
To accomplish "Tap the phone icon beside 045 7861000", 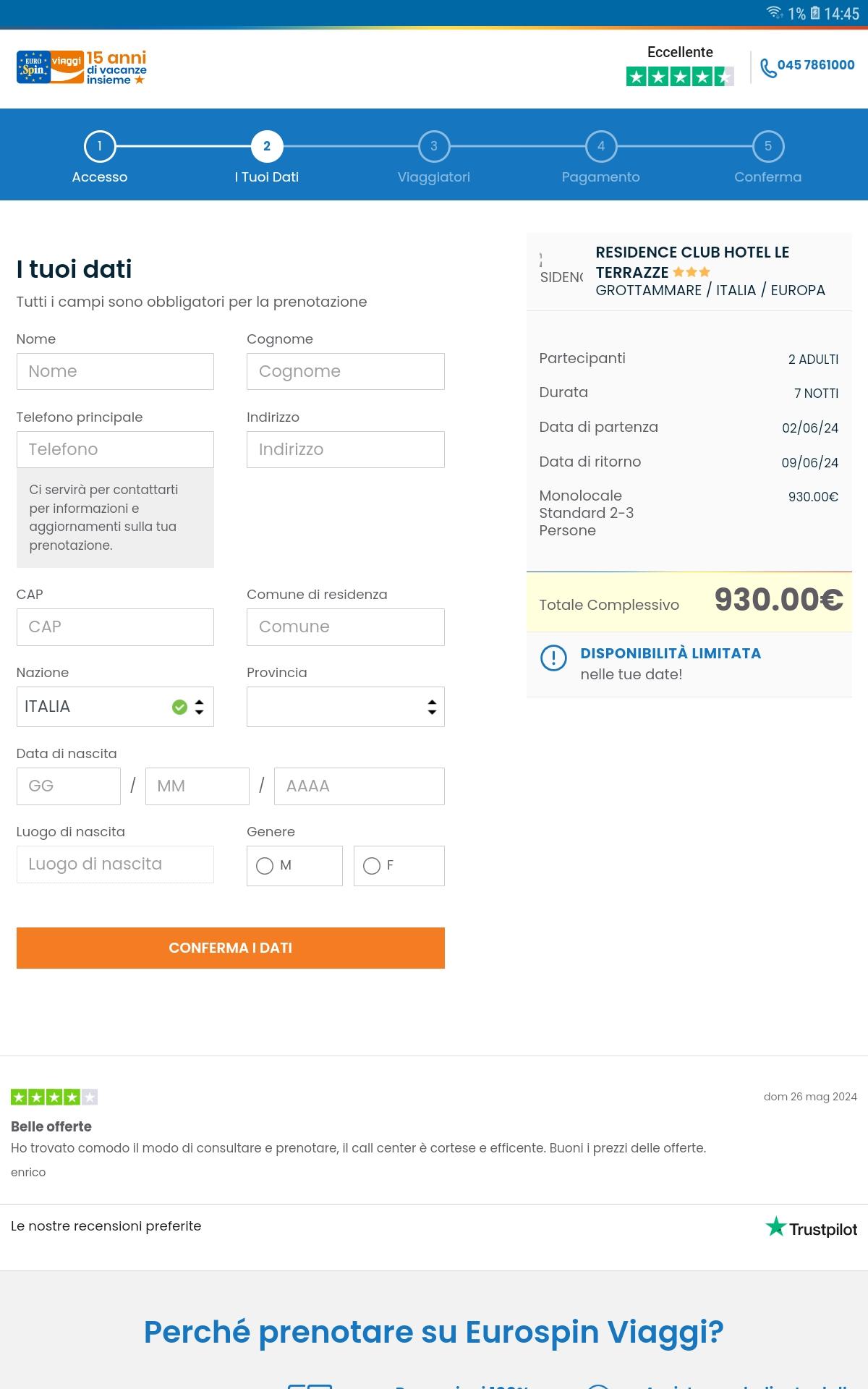I will pyautogui.click(x=768, y=68).
